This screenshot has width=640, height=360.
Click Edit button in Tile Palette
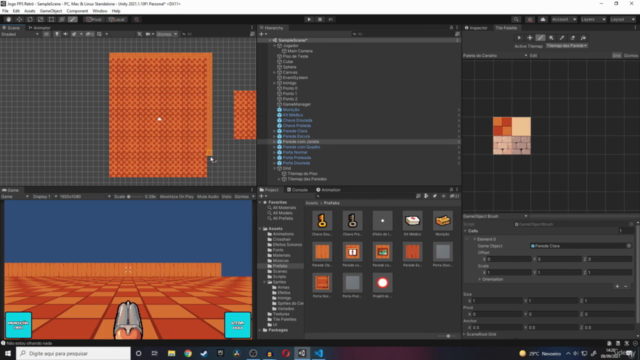tap(533, 56)
